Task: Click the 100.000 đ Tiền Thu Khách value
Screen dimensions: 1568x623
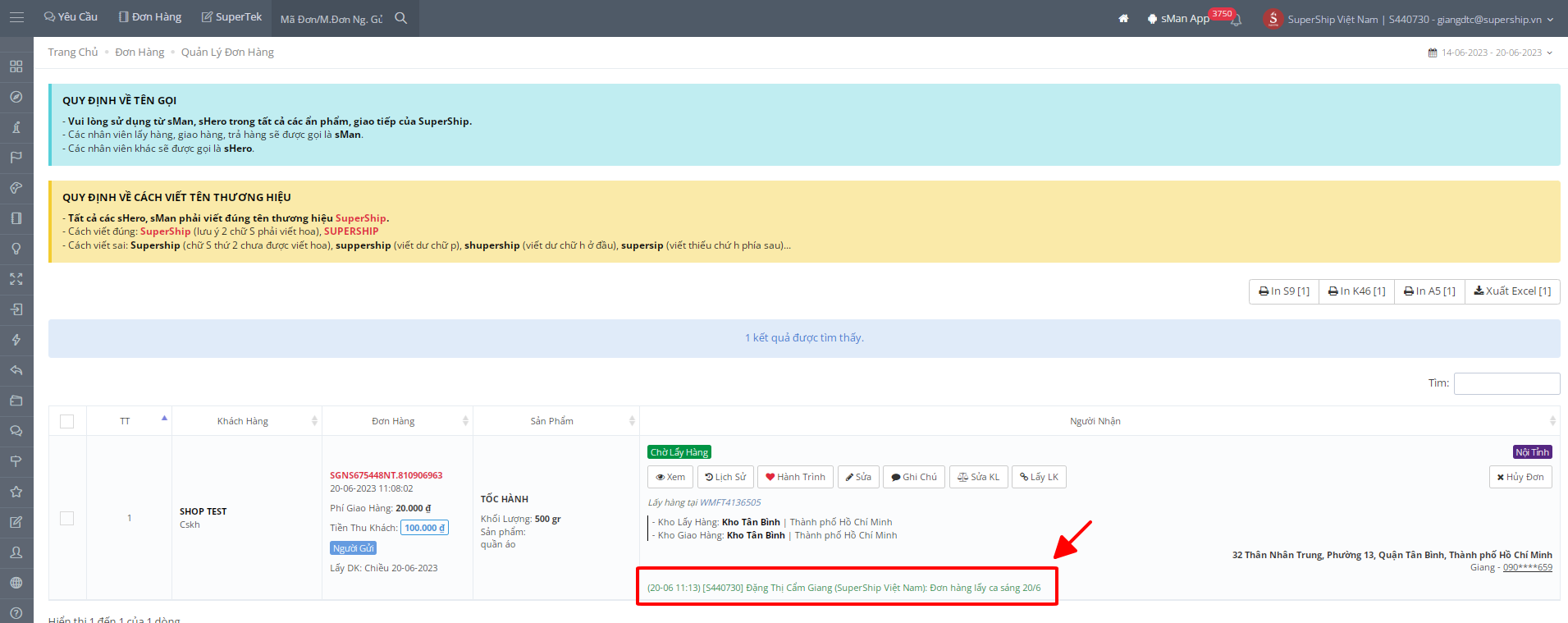Action: point(424,528)
